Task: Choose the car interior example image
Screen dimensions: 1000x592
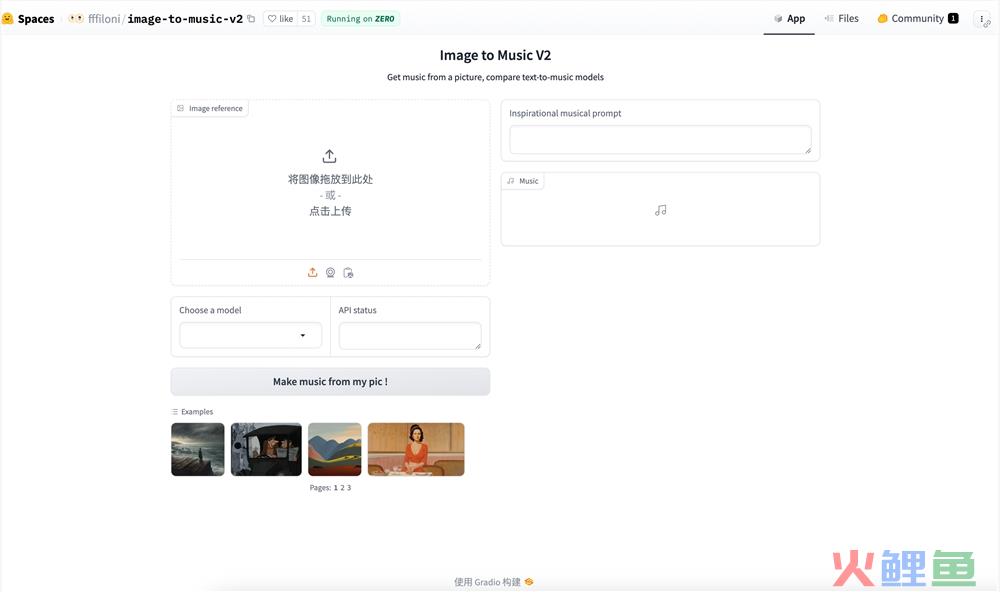Action: 266,449
